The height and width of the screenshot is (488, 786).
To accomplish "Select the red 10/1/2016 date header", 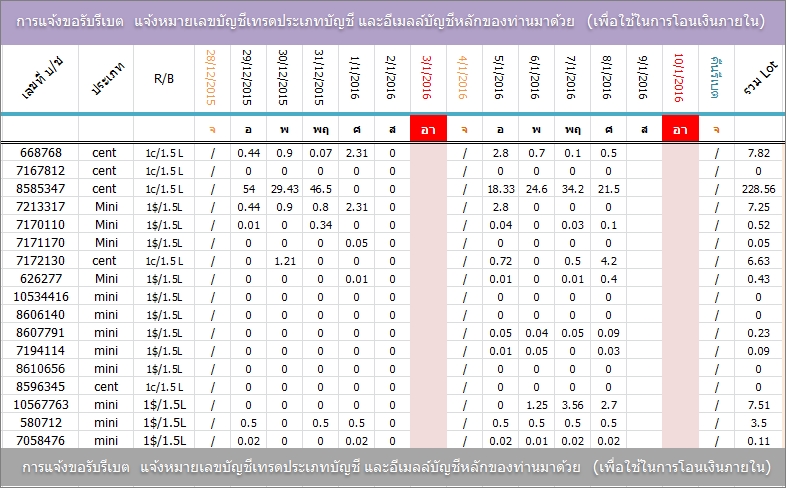I will coord(679,77).
